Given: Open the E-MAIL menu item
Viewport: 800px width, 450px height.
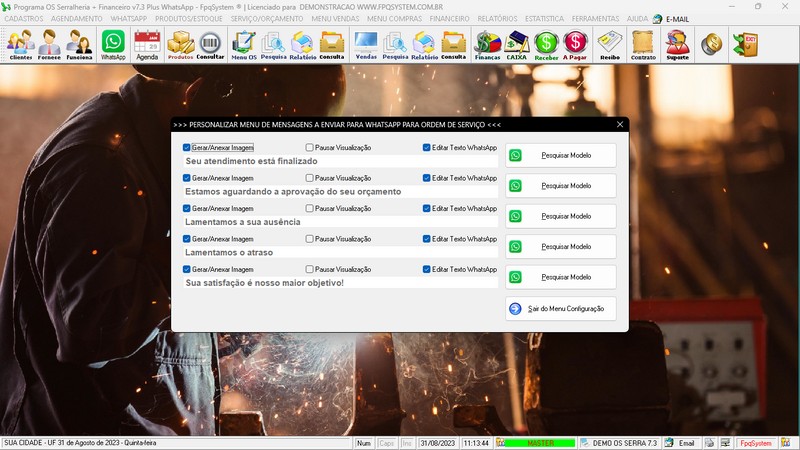Looking at the screenshot, I should click(671, 19).
